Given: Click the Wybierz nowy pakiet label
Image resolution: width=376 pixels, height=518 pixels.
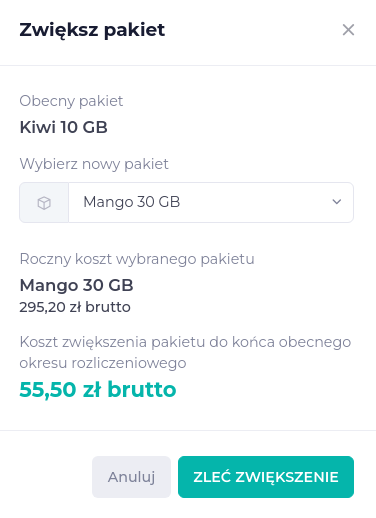Looking at the screenshot, I should [94, 164].
